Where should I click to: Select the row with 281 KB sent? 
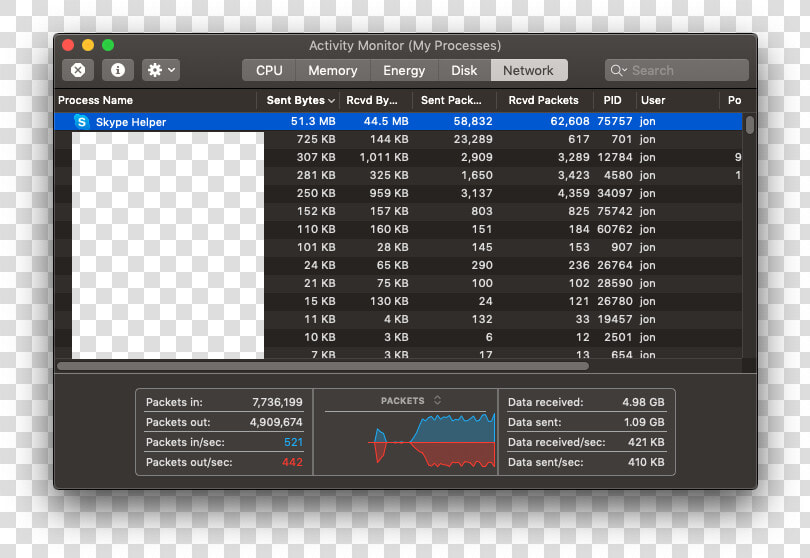(x=398, y=175)
